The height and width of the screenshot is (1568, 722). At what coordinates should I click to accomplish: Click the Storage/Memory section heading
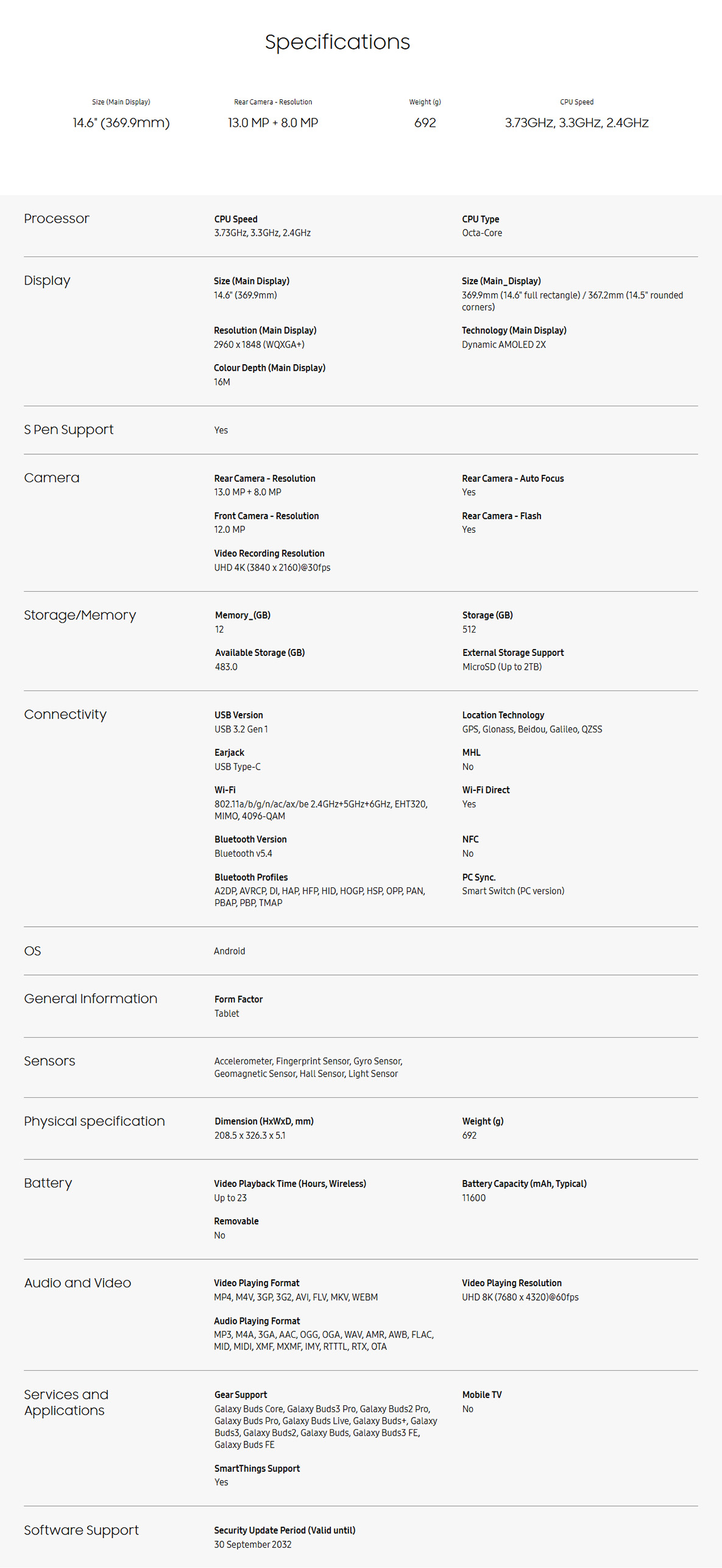(80, 615)
